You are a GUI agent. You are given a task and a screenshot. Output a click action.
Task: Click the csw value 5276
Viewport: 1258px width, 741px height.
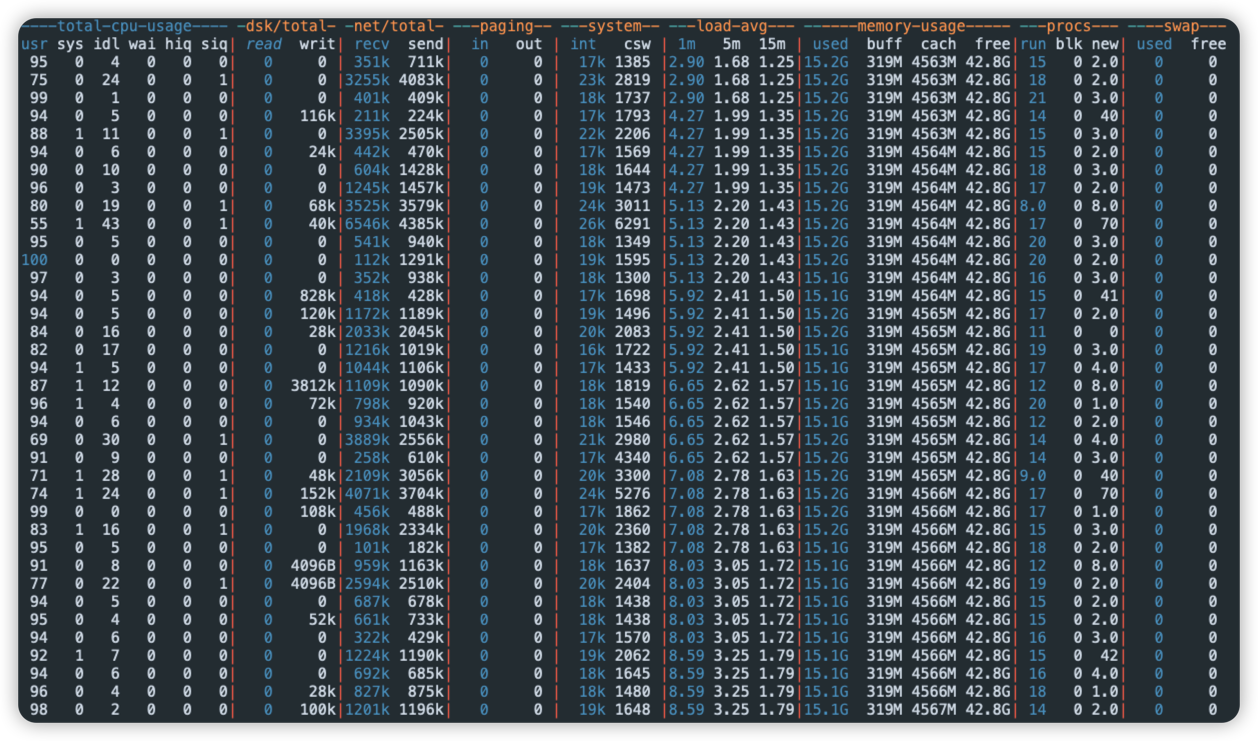click(x=633, y=494)
